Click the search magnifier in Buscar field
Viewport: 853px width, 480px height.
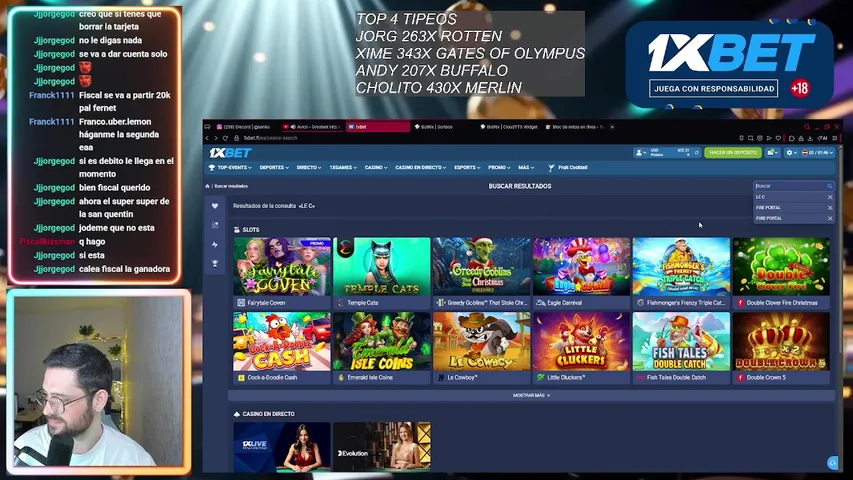[830, 186]
